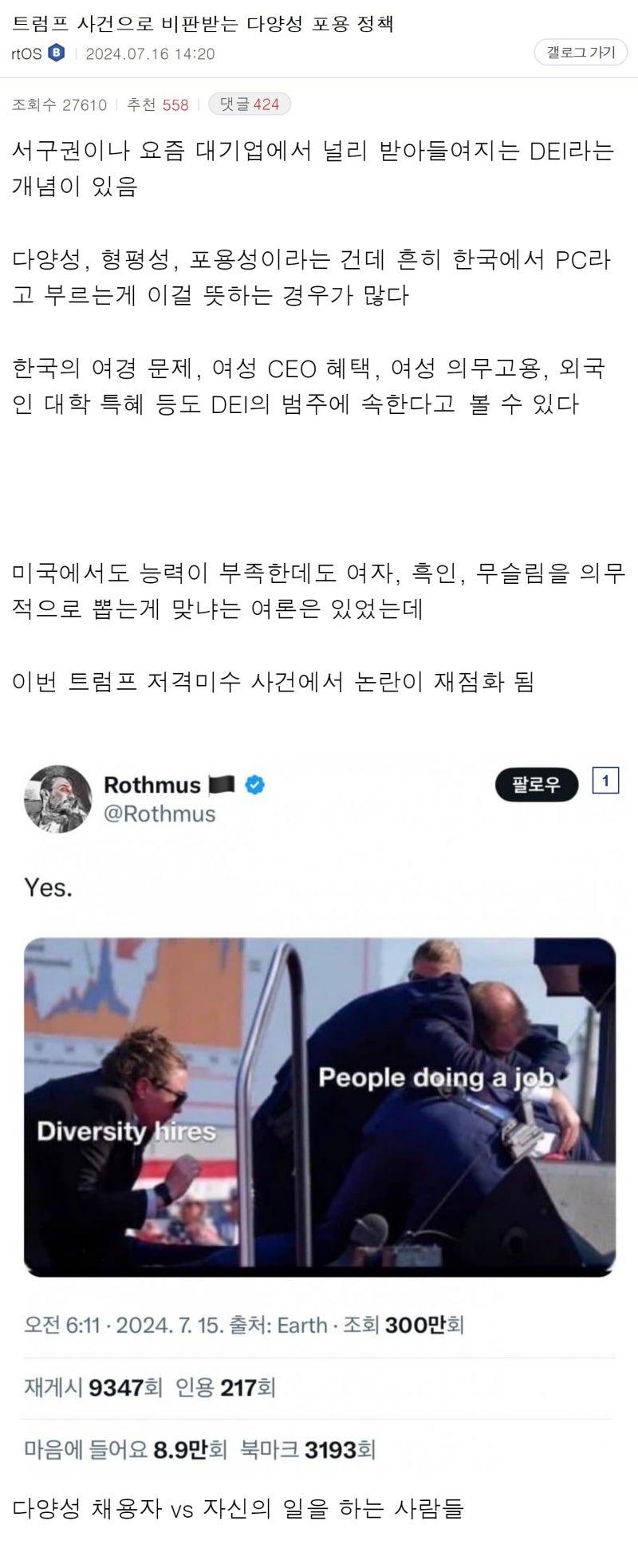Click the boxed number 1 icon
Screen dimensions: 638x1568
[x=605, y=781]
